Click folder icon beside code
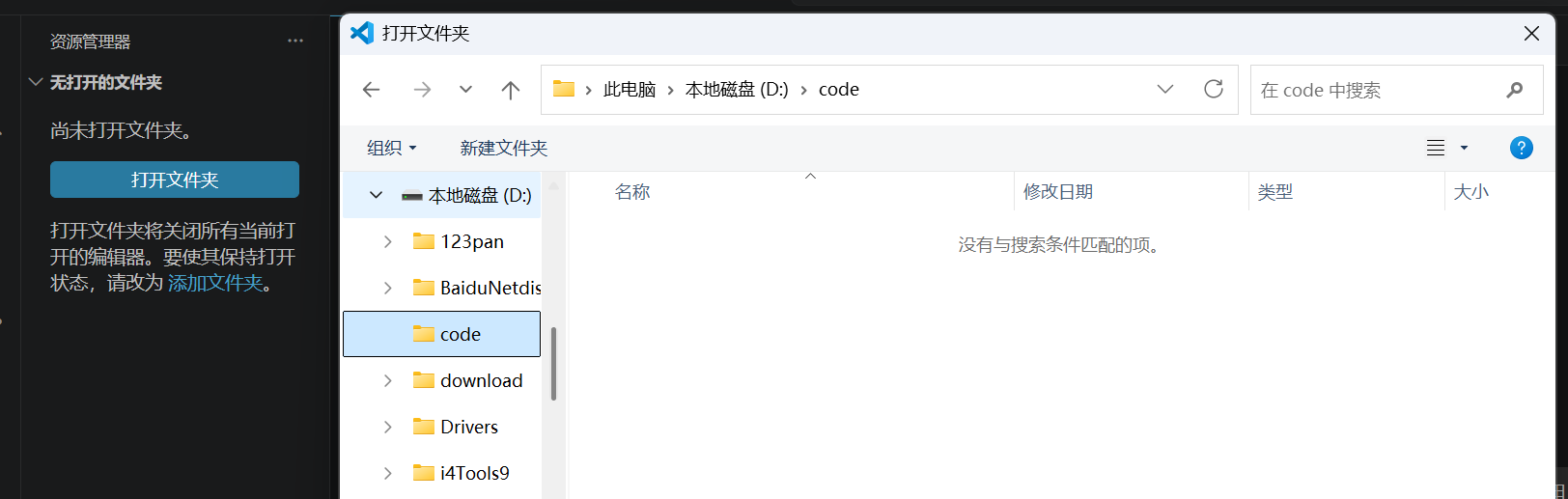1568x499 pixels. pyautogui.click(x=423, y=334)
